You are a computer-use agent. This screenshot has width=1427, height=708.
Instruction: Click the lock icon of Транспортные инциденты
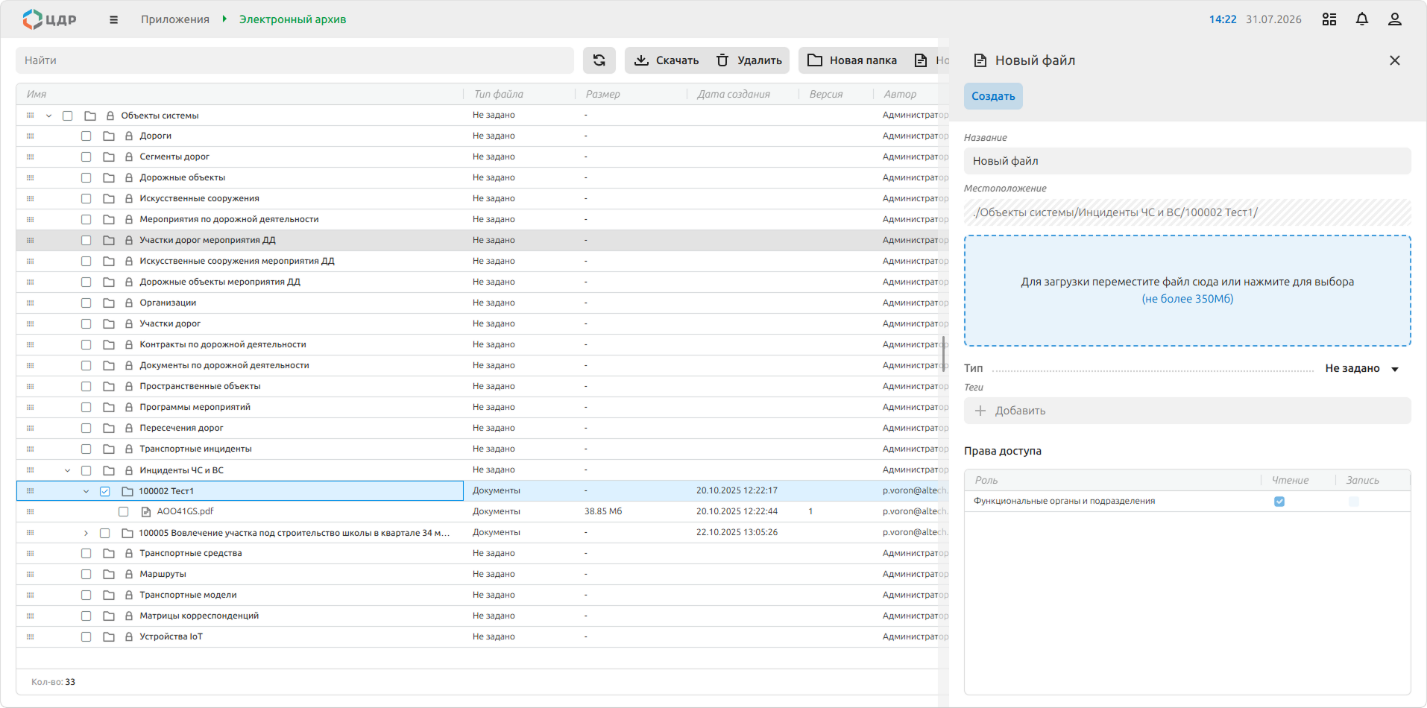click(x=129, y=449)
